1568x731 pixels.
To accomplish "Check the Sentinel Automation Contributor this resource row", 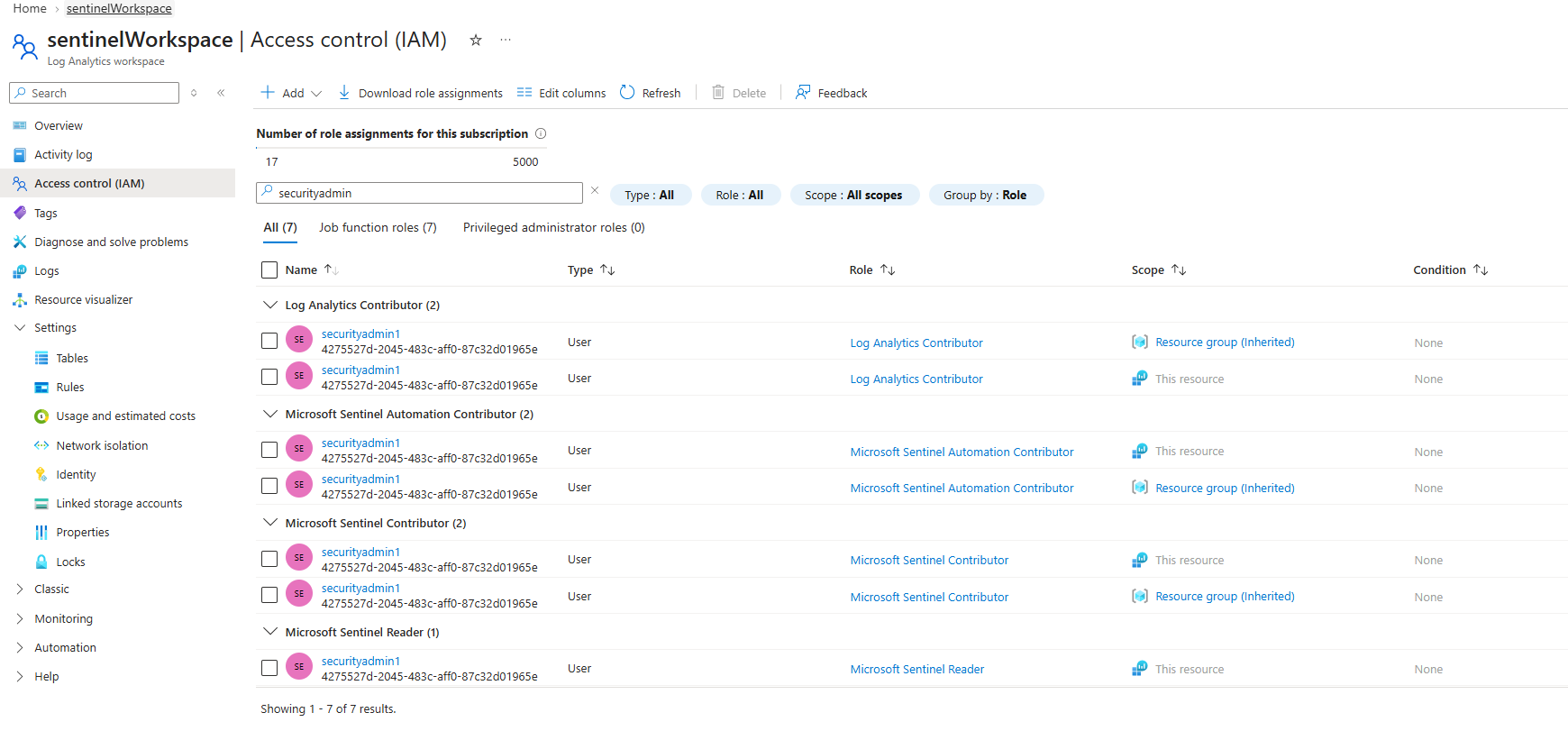I will pyautogui.click(x=269, y=450).
